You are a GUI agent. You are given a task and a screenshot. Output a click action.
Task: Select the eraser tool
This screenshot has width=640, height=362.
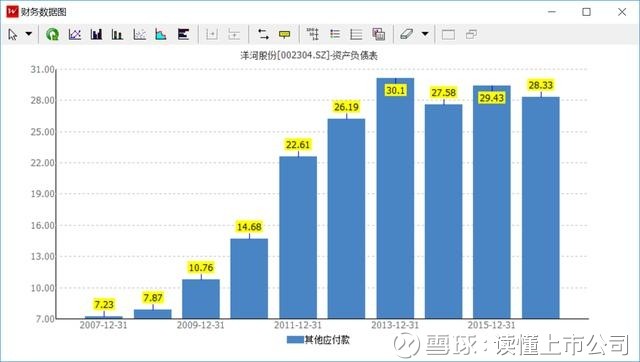click(407, 34)
